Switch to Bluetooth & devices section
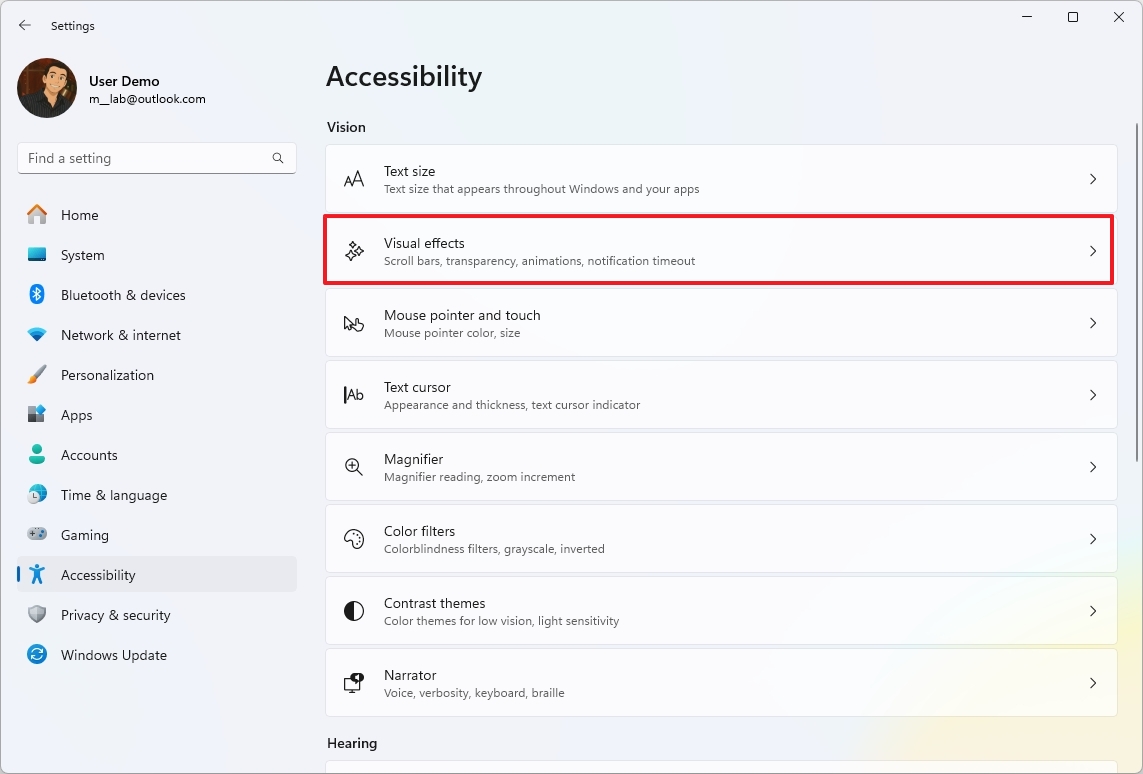This screenshot has width=1143, height=774. coord(123,295)
